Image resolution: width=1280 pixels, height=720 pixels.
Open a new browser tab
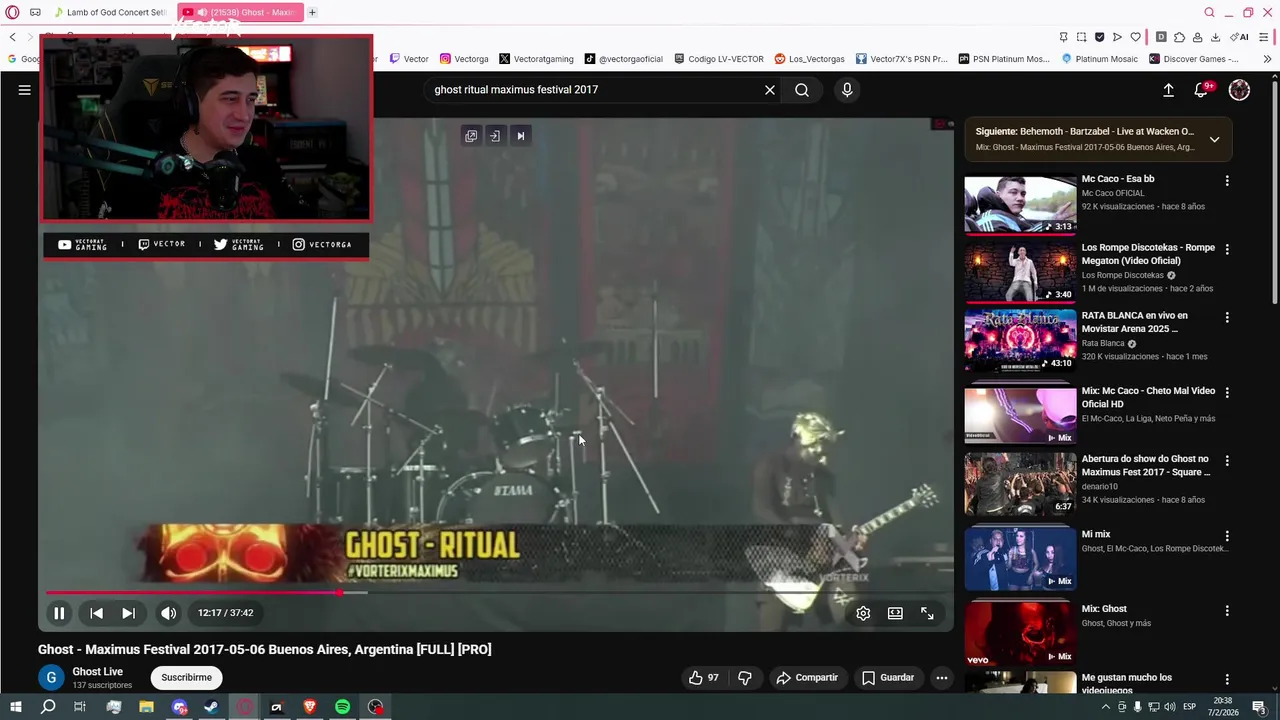312,12
